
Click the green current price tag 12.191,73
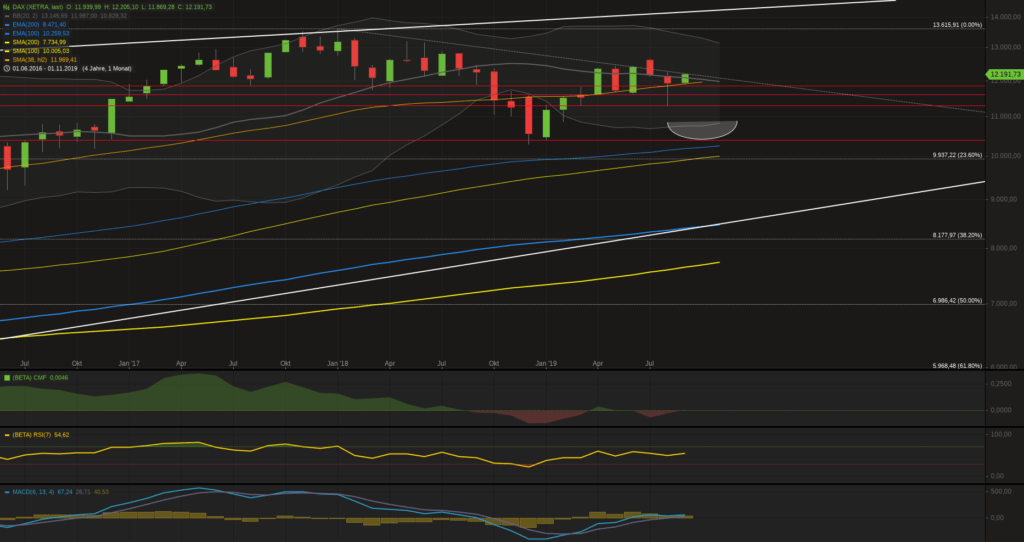(x=1004, y=74)
